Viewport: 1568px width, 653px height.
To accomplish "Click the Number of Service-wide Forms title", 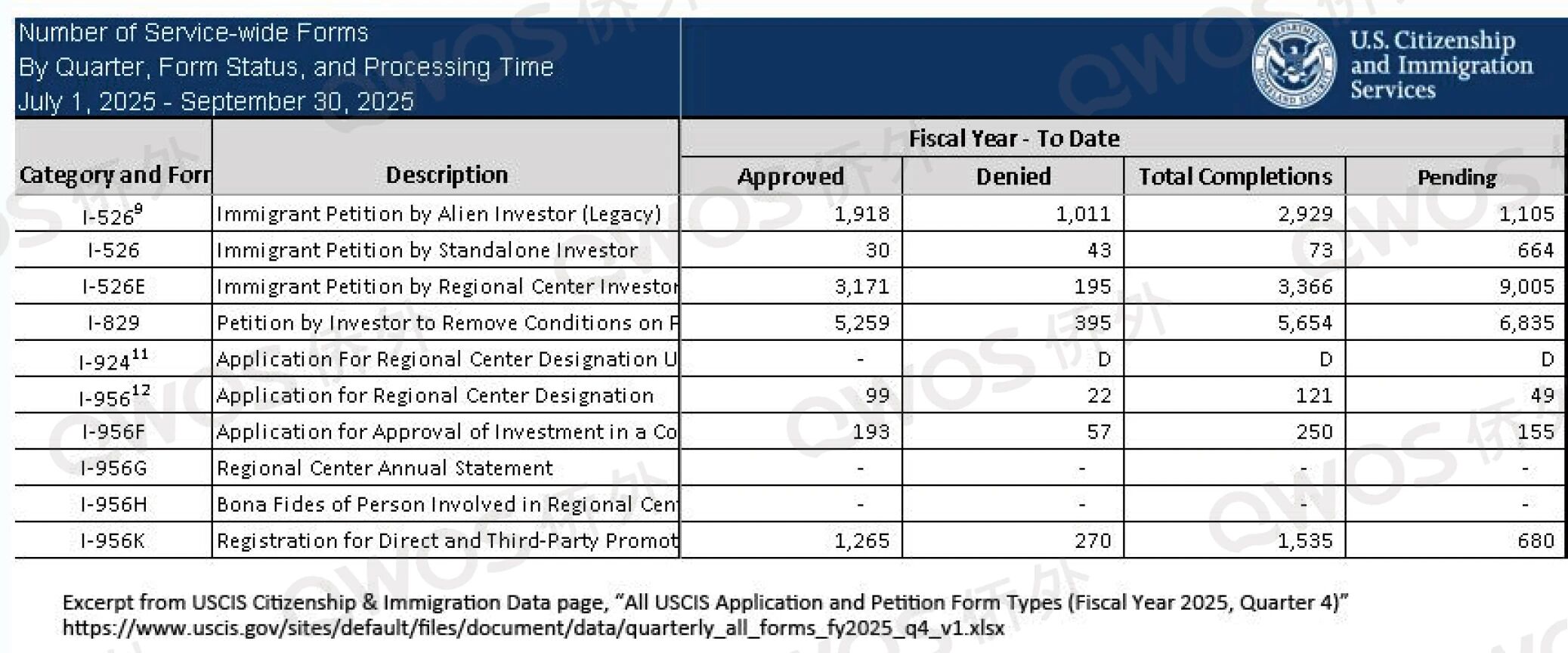I will [x=193, y=33].
